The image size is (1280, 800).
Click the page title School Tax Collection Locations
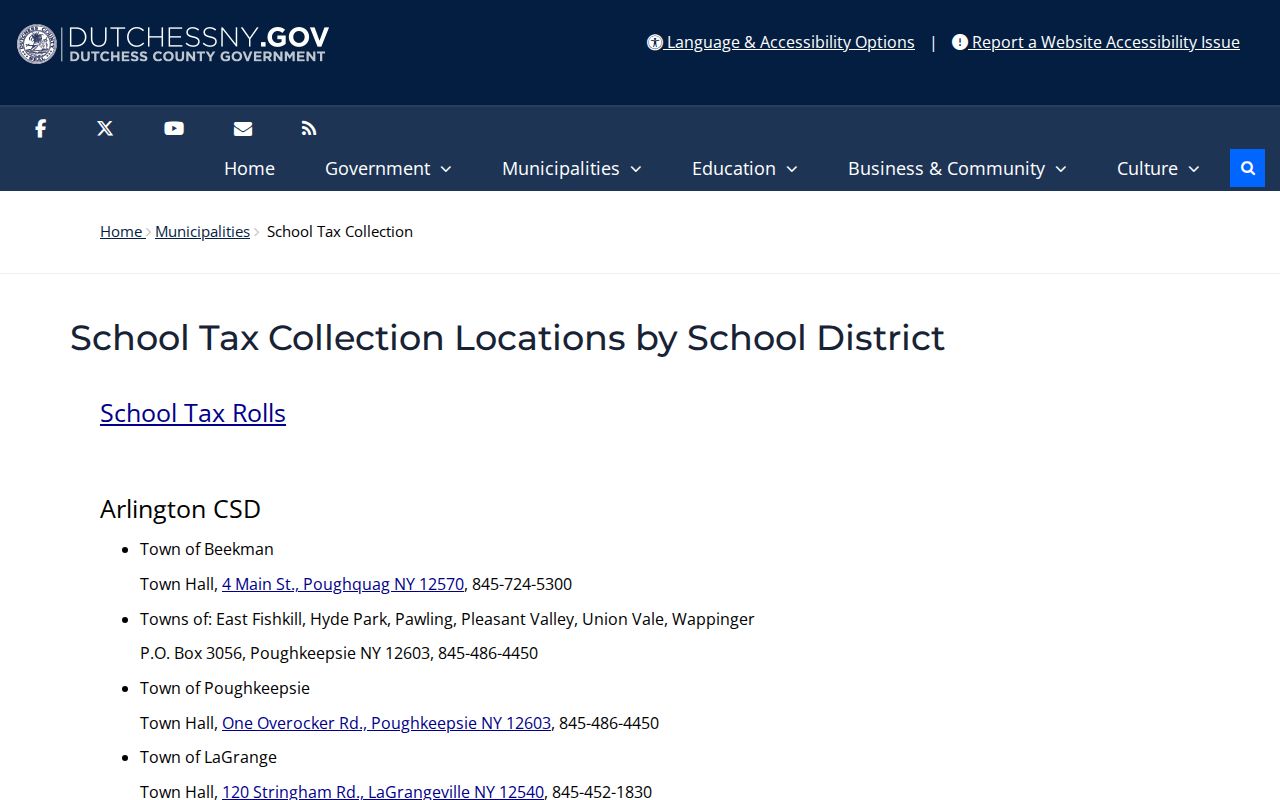coord(507,338)
